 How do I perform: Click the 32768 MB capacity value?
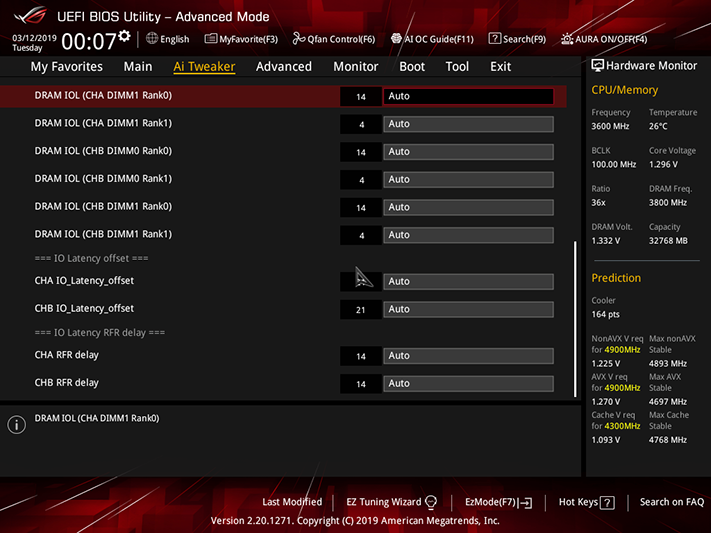pos(668,241)
